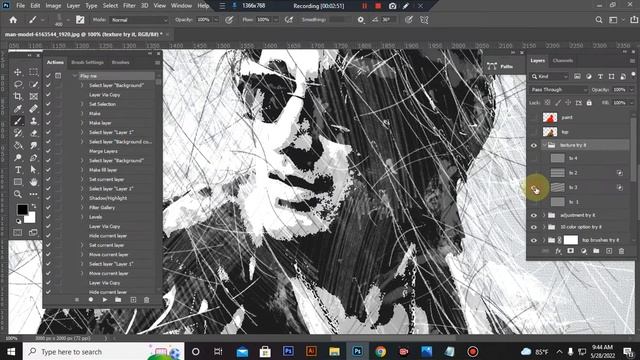The width and height of the screenshot is (640, 360).
Task: Open the Pass Through blend mode dropdown
Action: (x=559, y=90)
